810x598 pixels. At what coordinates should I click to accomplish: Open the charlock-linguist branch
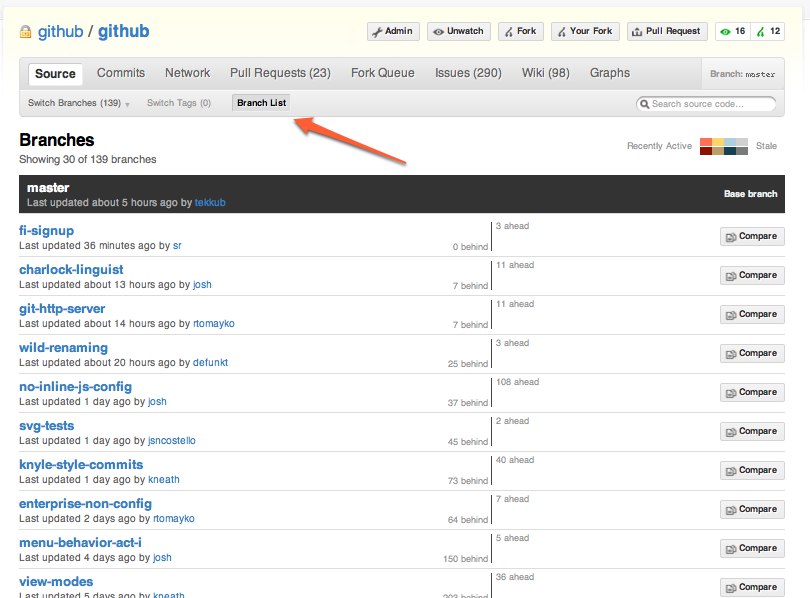point(71,270)
